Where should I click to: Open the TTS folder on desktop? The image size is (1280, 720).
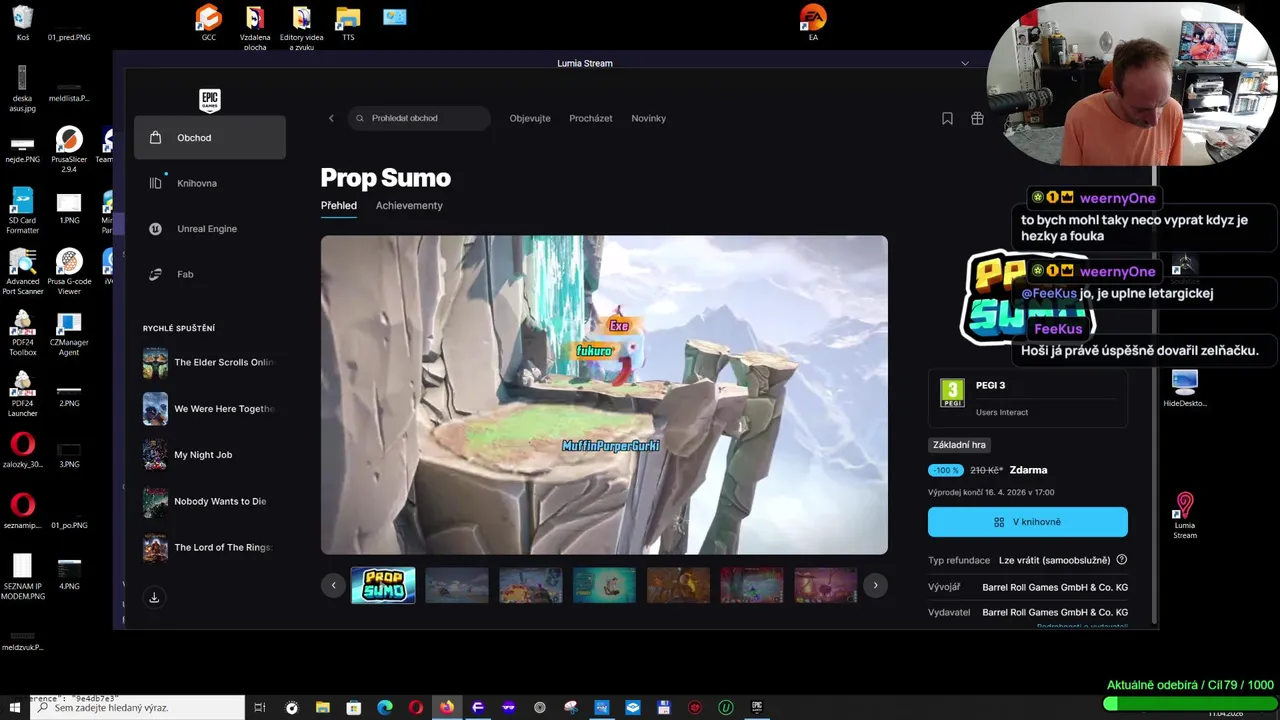(348, 23)
